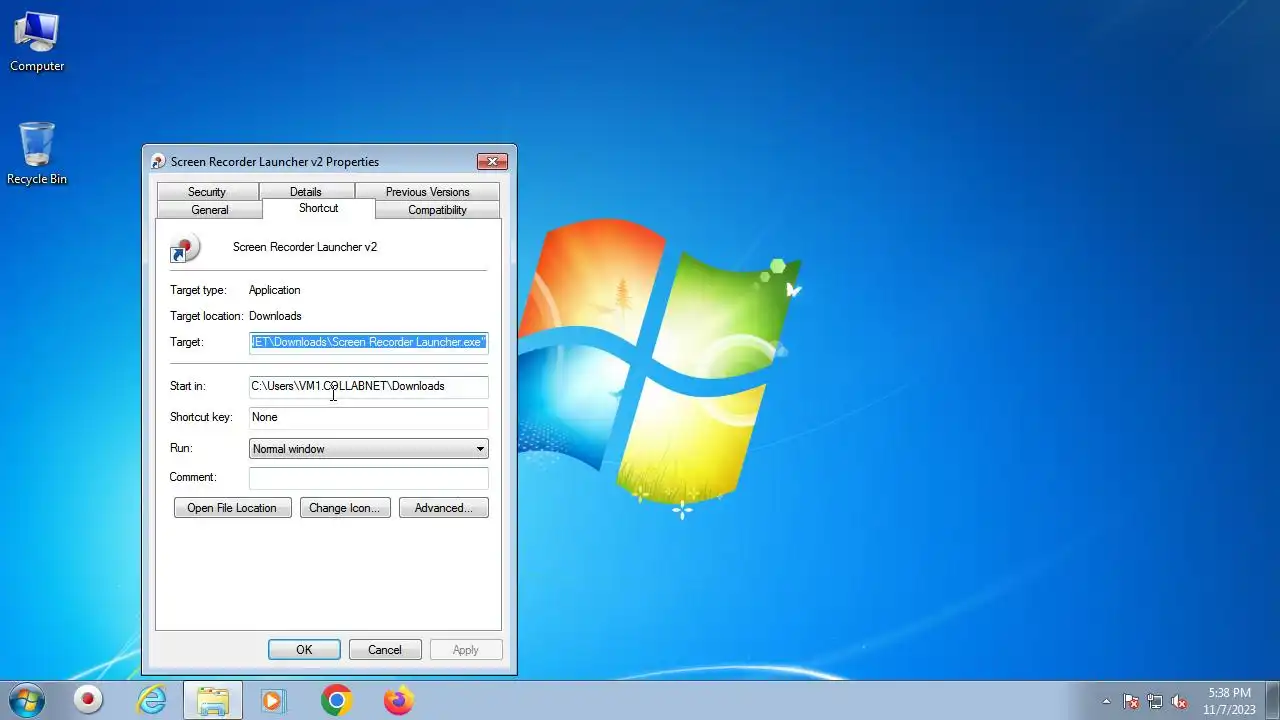Open Internet Explorer from the taskbar
This screenshot has width=1280, height=720.
[151, 700]
